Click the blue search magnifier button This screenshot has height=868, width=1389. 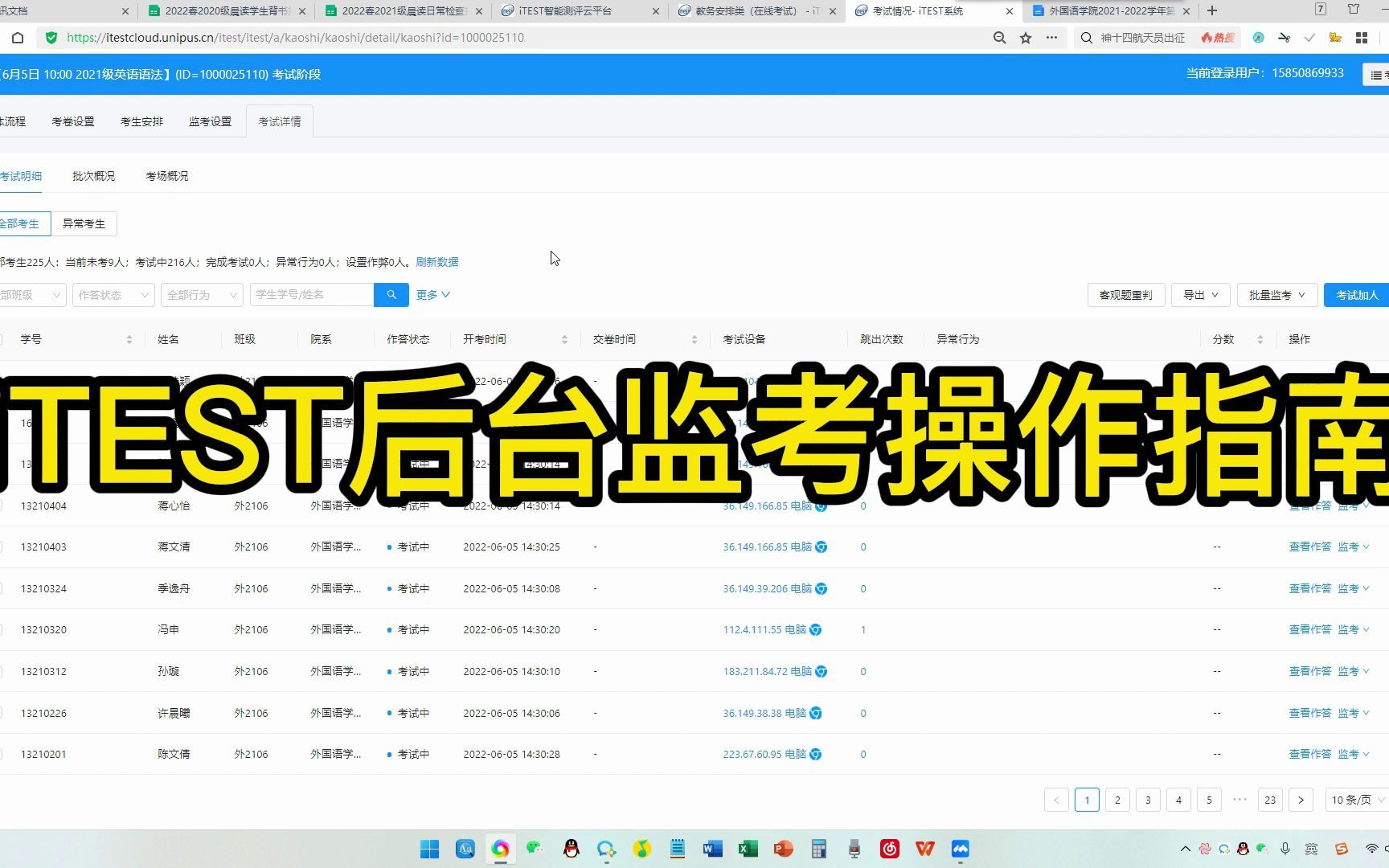click(x=391, y=295)
